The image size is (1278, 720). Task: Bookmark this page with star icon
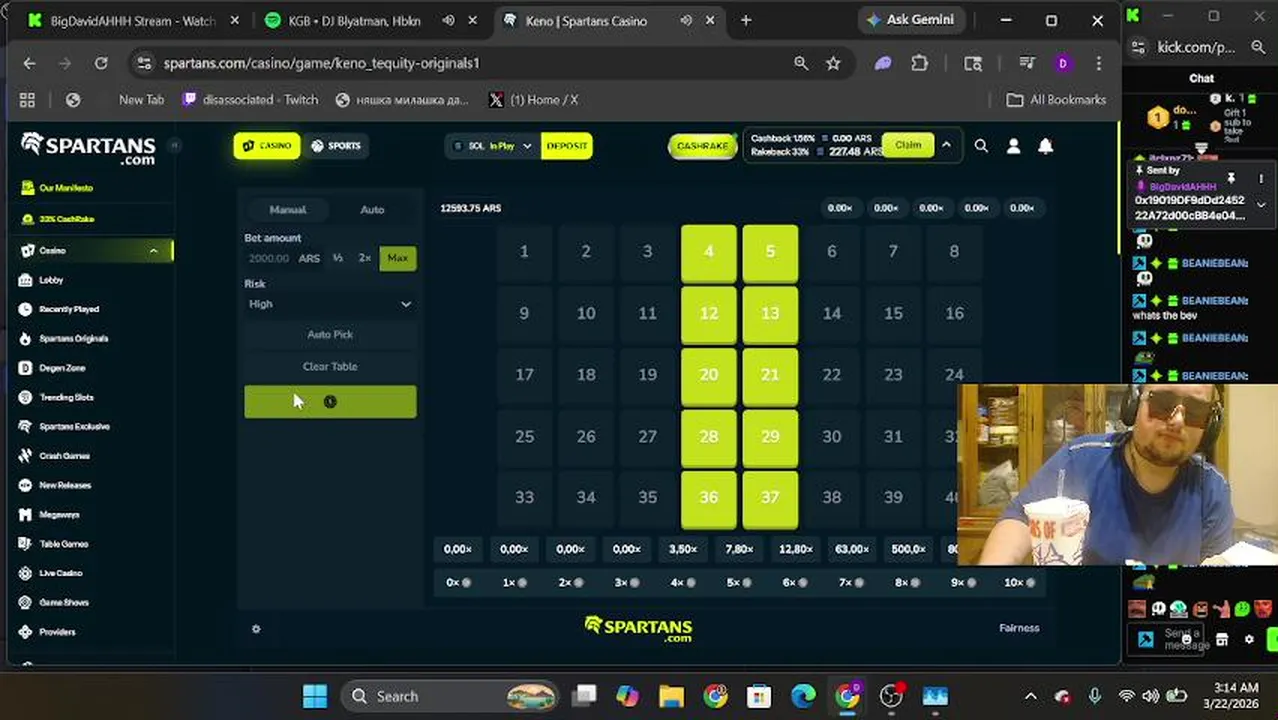pos(833,63)
